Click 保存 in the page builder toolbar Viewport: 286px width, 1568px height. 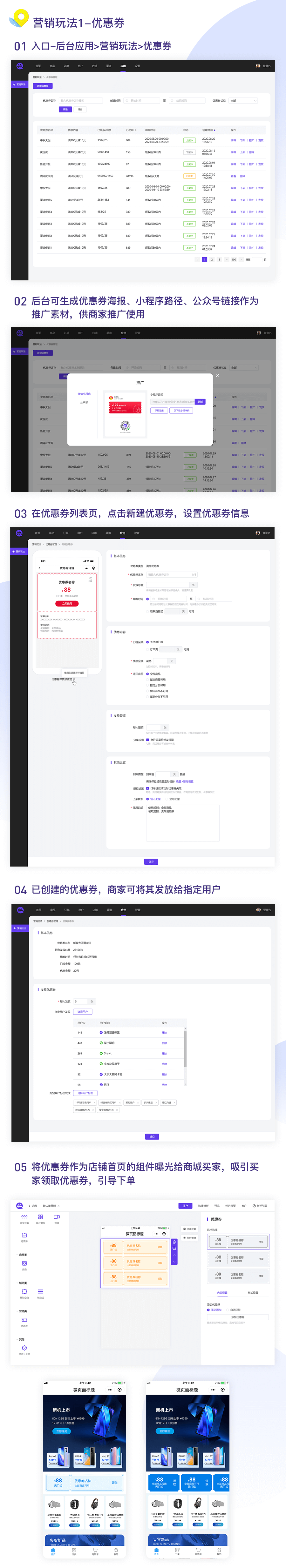pyautogui.click(x=186, y=1206)
